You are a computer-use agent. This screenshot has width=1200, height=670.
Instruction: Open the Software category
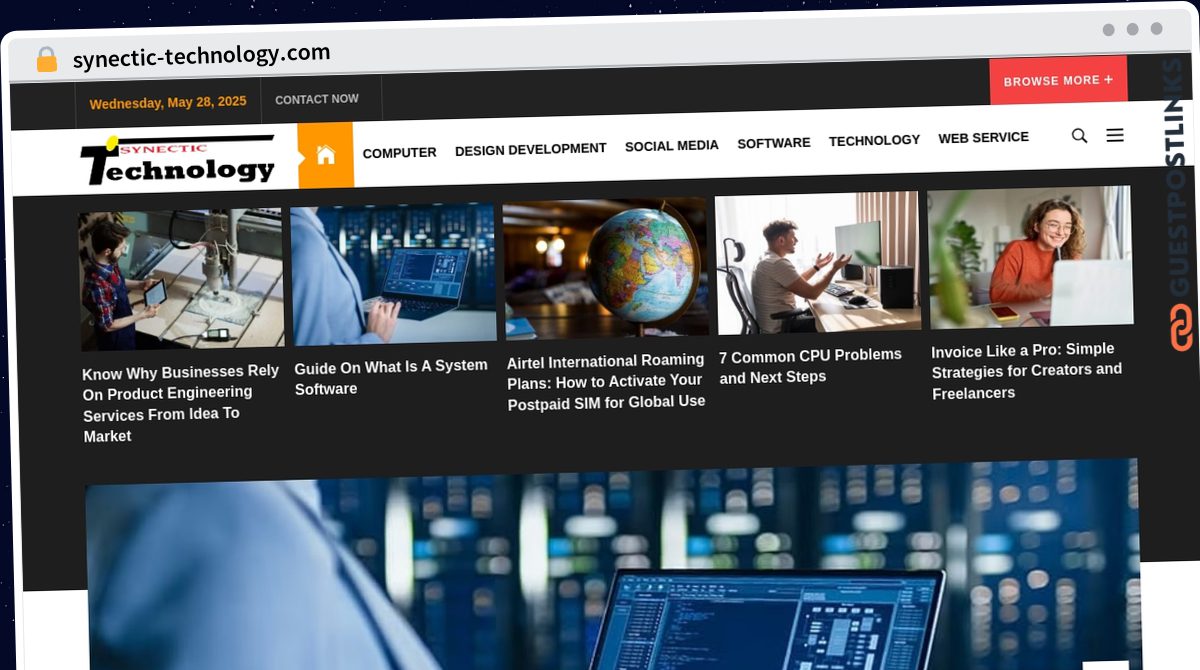[773, 143]
